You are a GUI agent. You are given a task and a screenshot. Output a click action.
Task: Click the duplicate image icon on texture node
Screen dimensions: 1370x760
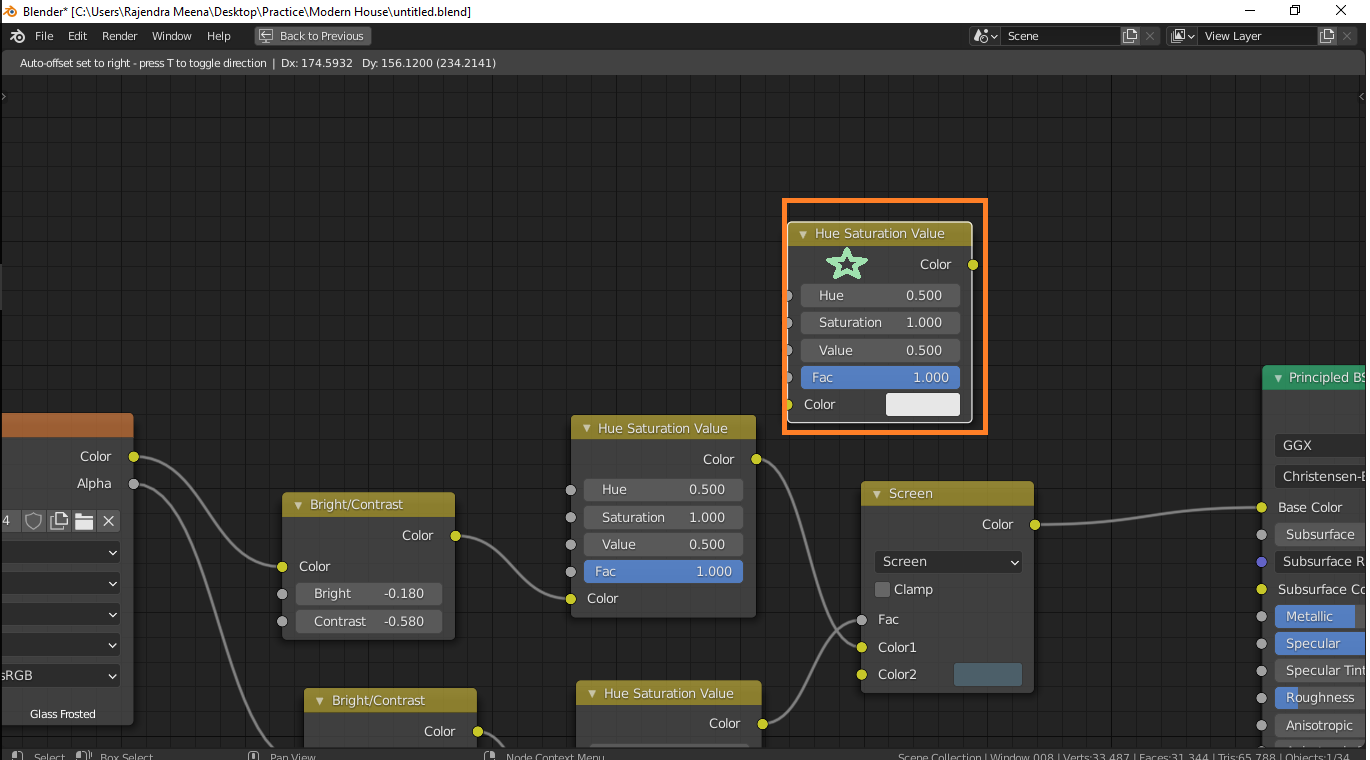tap(59, 521)
